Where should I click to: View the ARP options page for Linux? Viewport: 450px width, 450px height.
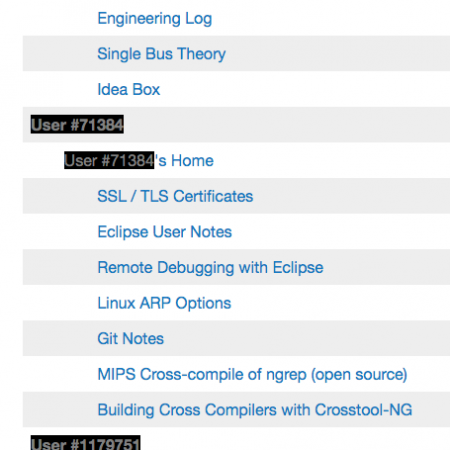coord(164,303)
